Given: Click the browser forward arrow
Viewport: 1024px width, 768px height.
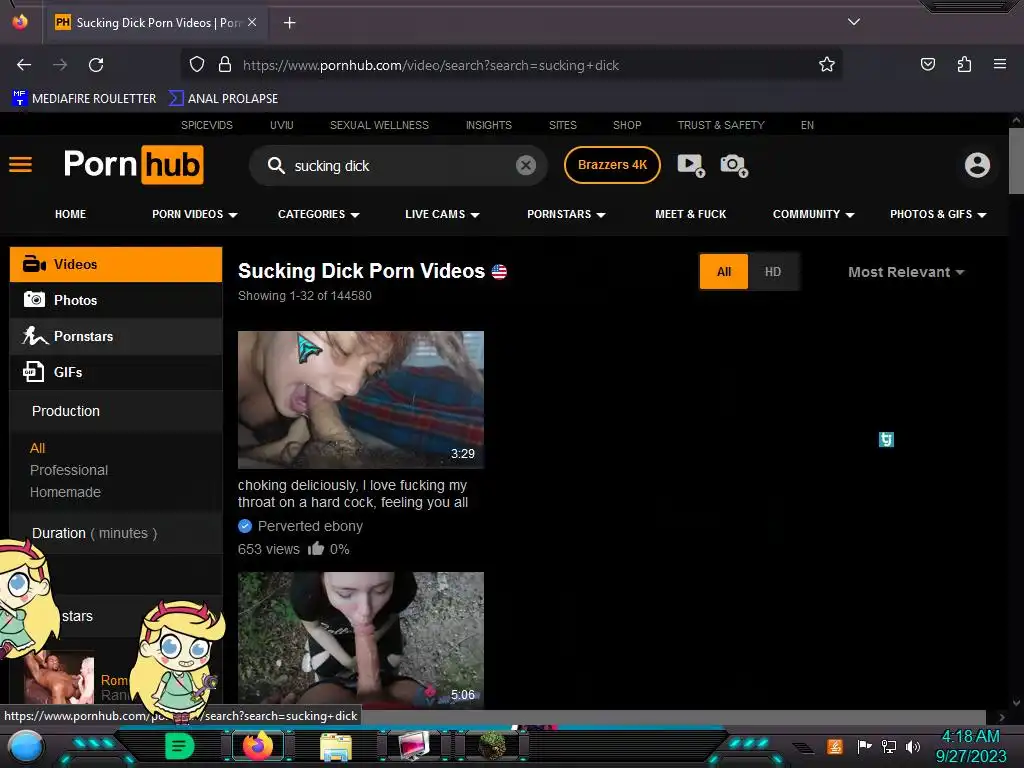Looking at the screenshot, I should [60, 65].
